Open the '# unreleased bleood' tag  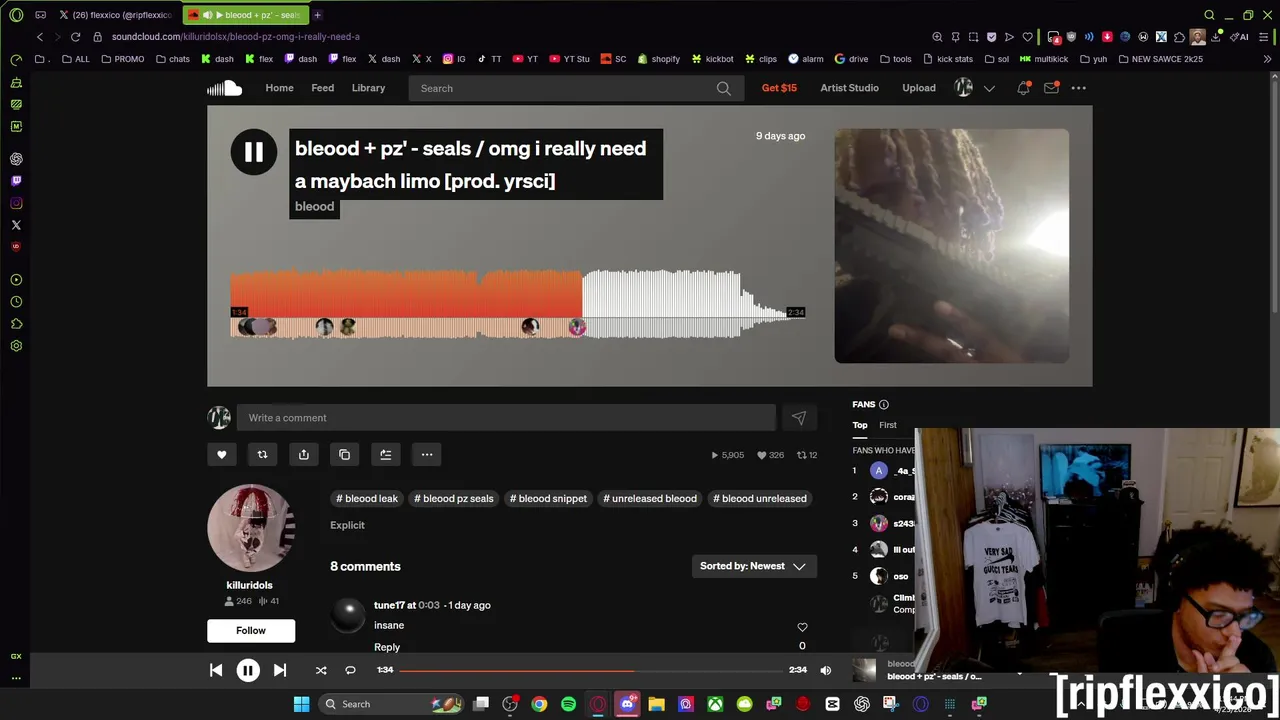(650, 498)
